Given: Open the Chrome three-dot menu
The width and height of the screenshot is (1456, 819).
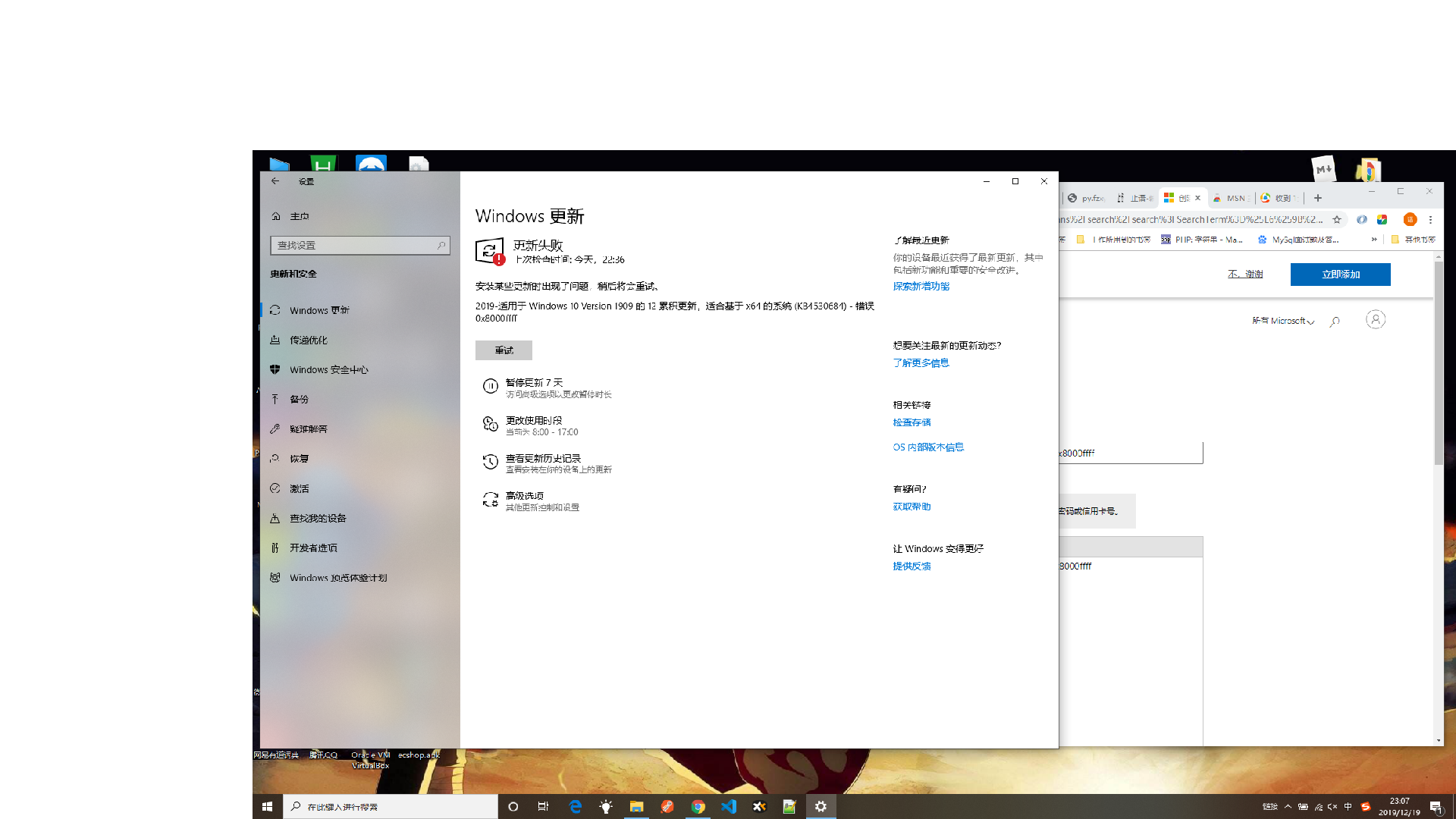Looking at the screenshot, I should pos(1430,219).
